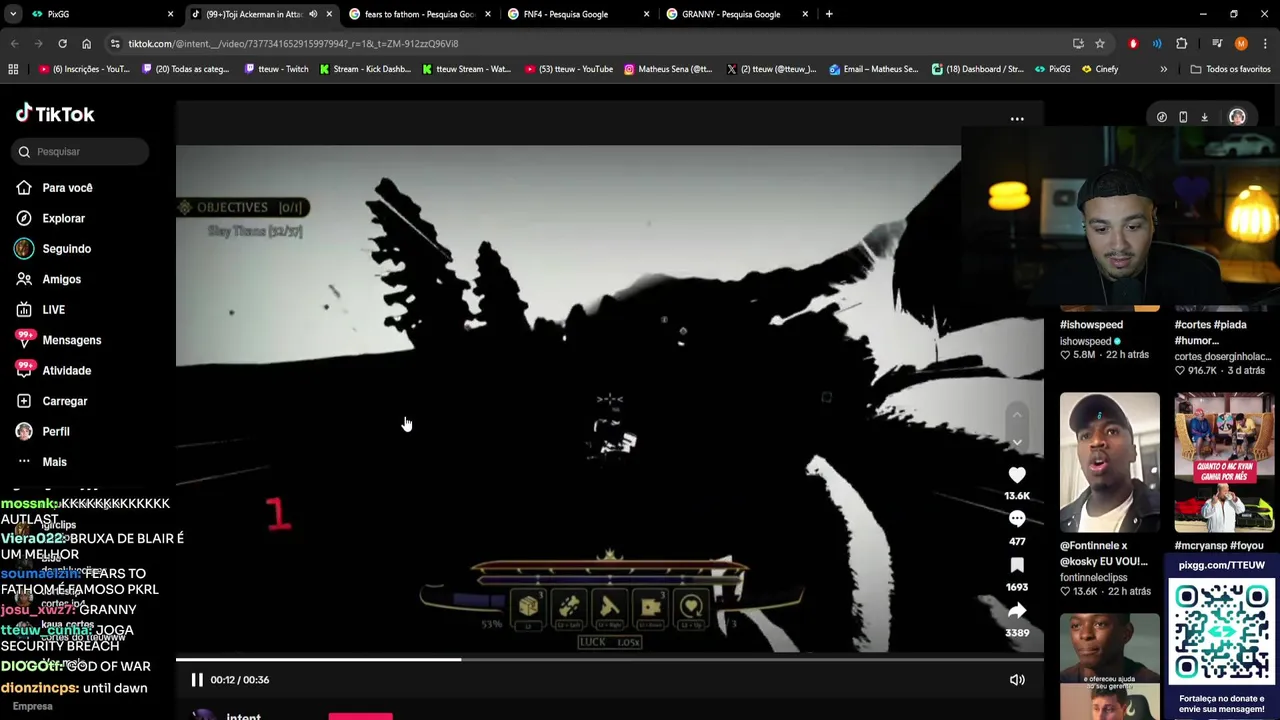Open fontinneleclips creator link
This screenshot has width=1280, height=720.
coord(1094,578)
